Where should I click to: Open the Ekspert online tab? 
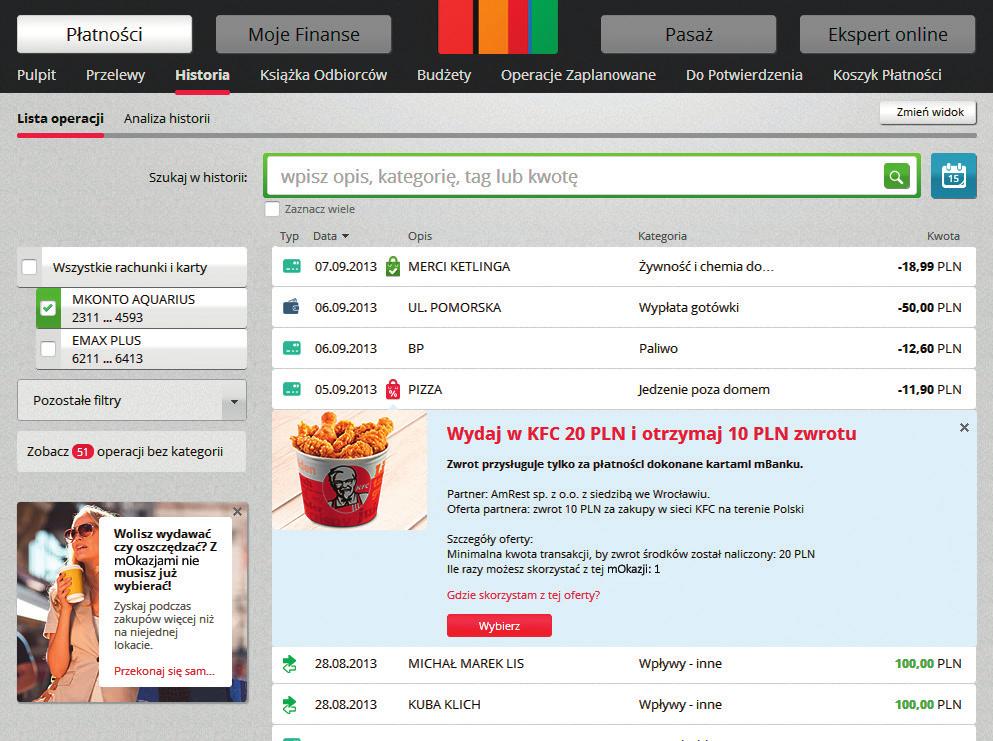887,34
